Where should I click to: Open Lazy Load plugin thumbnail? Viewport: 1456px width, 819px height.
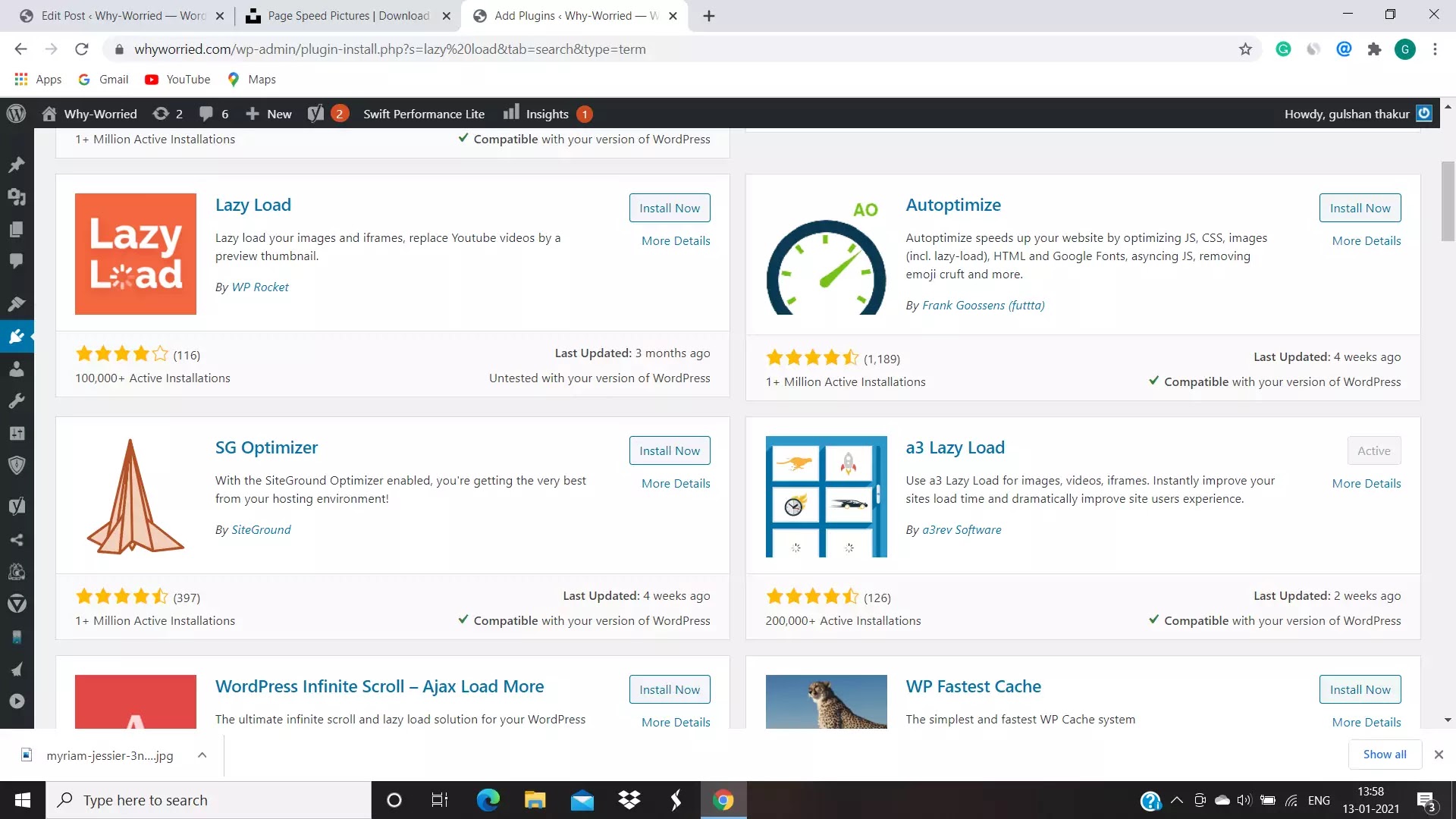[136, 254]
